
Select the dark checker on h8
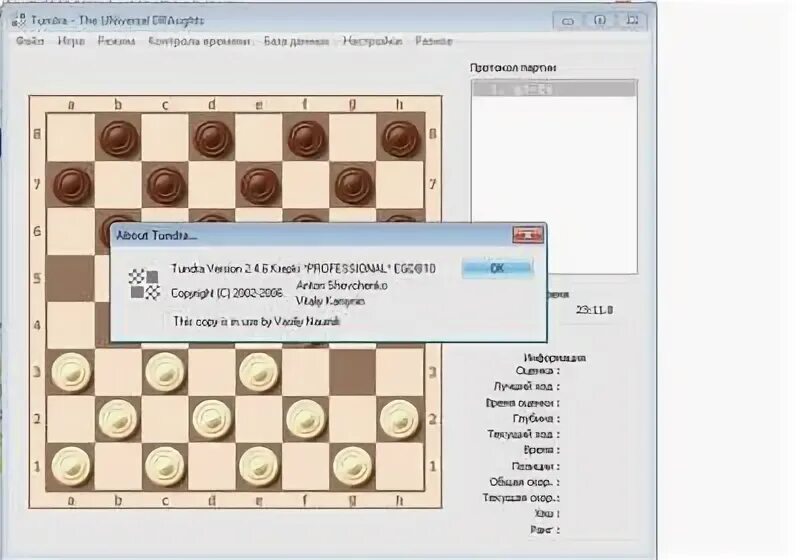click(x=400, y=138)
